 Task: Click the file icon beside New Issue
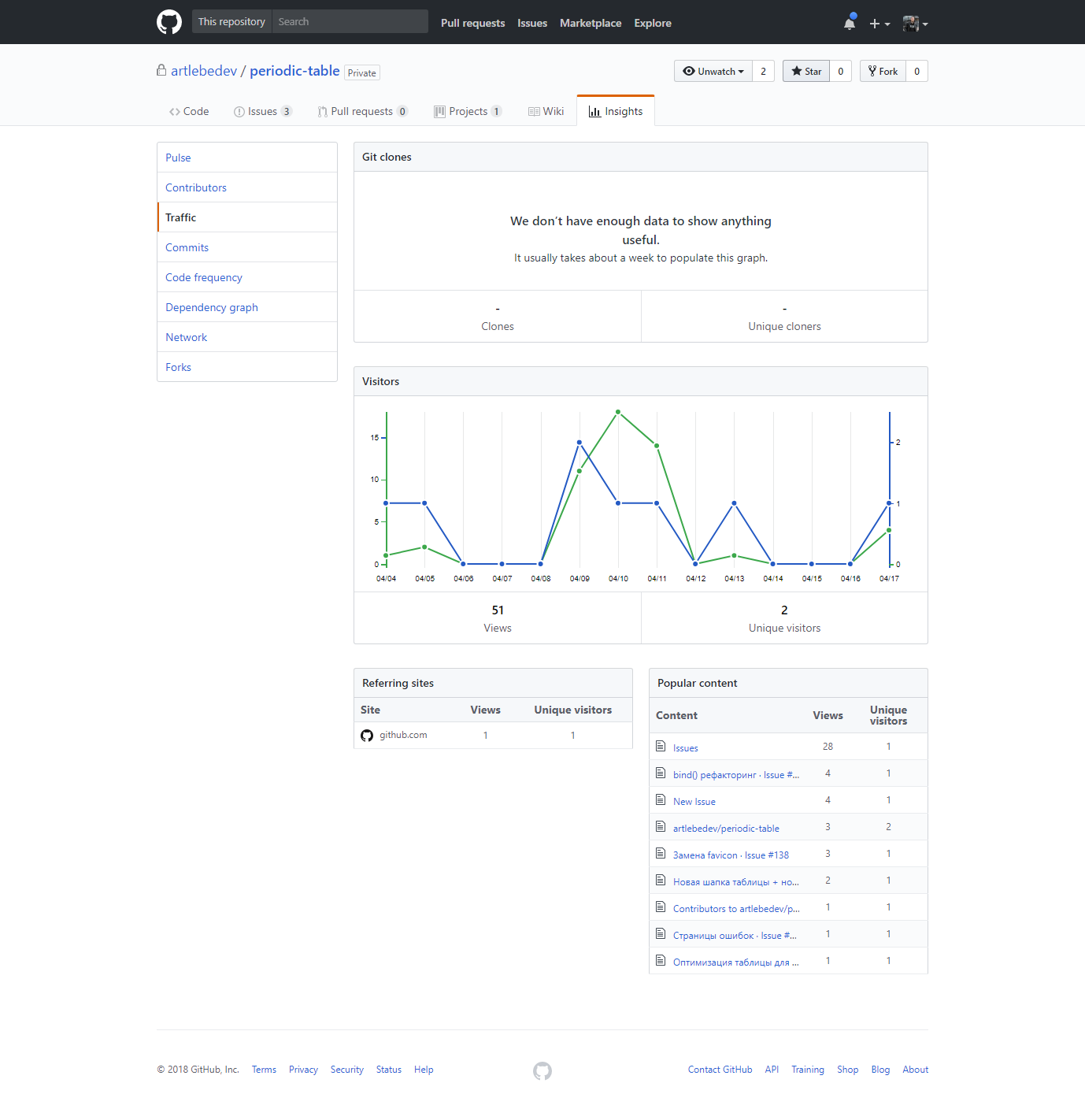pyautogui.click(x=661, y=800)
